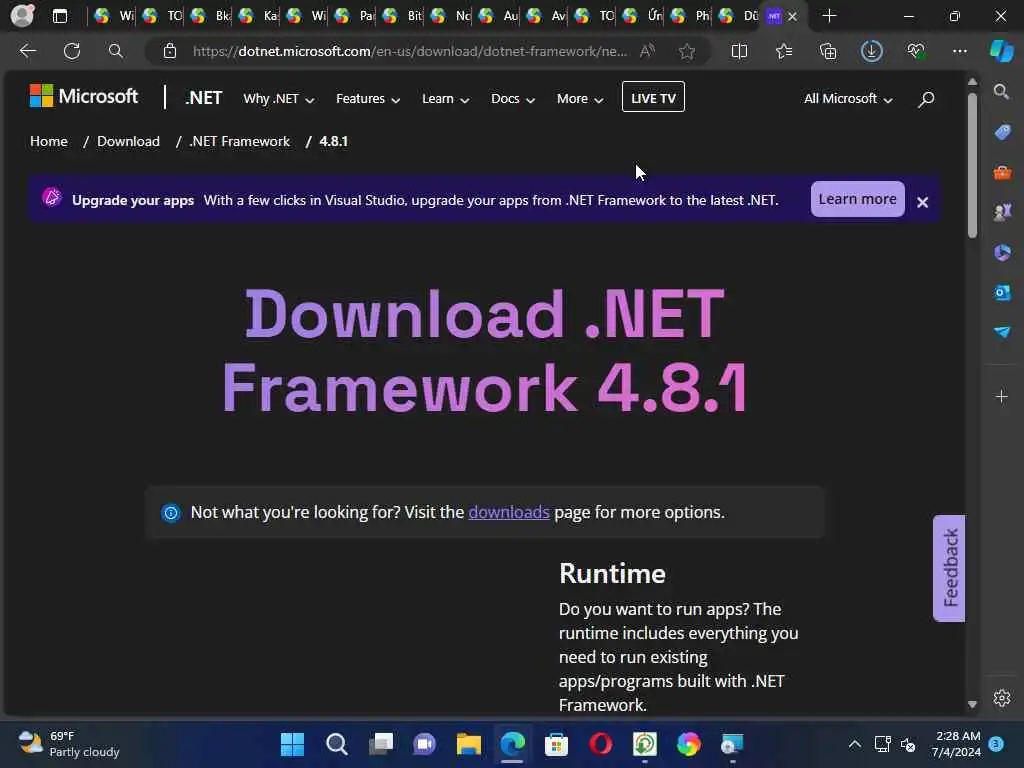
Task: Open sidebar Shopping tag
Action: pos(1002,132)
